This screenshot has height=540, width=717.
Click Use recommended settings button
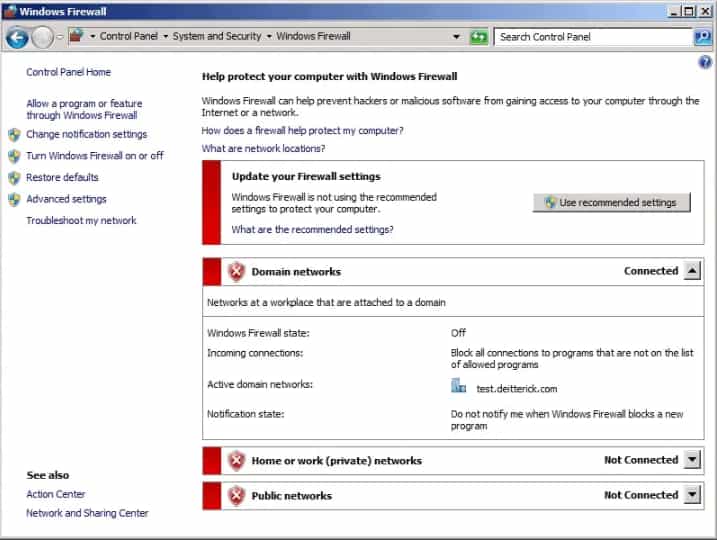coord(611,203)
